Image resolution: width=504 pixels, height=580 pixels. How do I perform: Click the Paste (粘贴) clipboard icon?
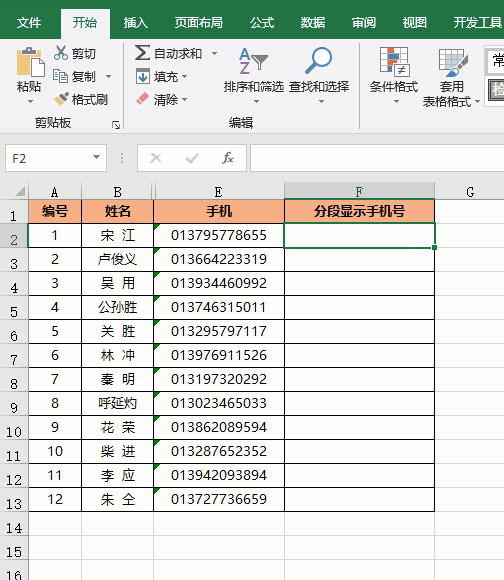[30, 62]
